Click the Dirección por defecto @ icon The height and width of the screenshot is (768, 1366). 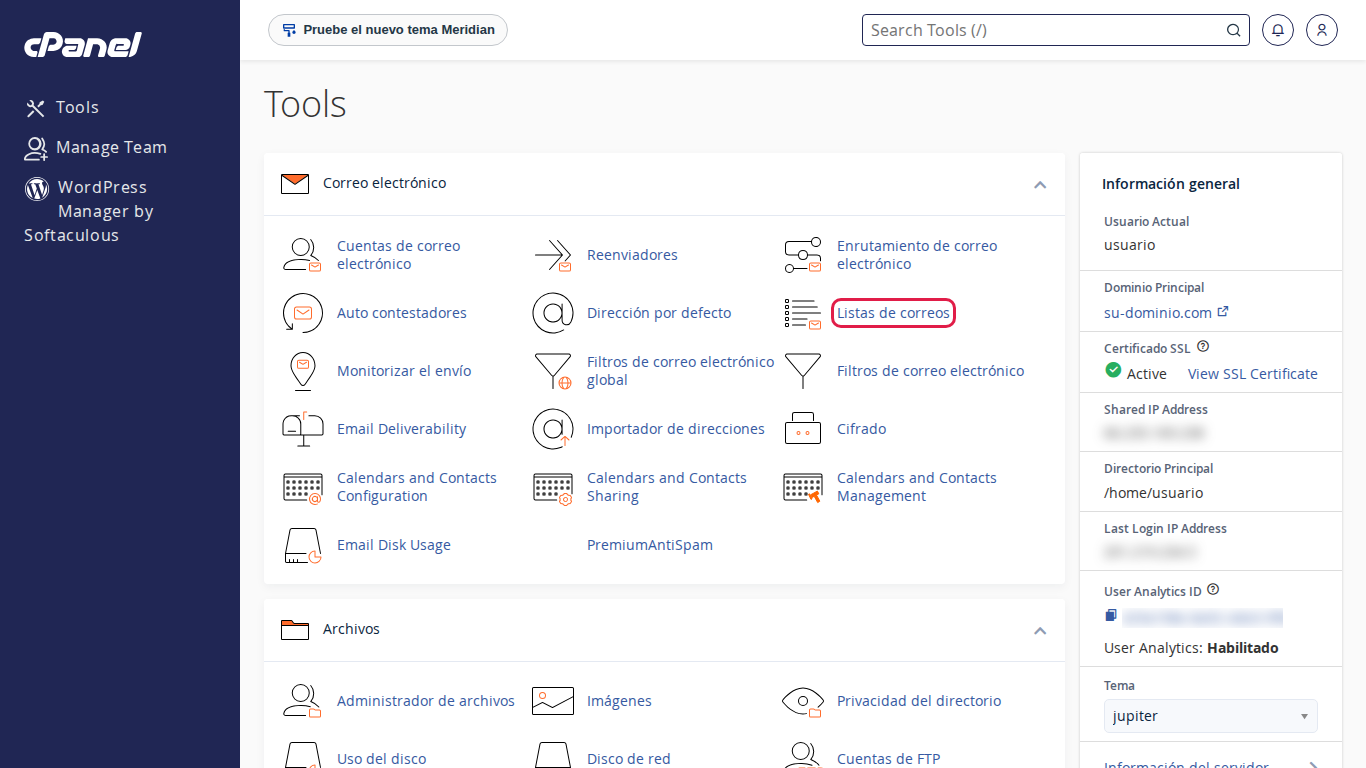coord(552,313)
